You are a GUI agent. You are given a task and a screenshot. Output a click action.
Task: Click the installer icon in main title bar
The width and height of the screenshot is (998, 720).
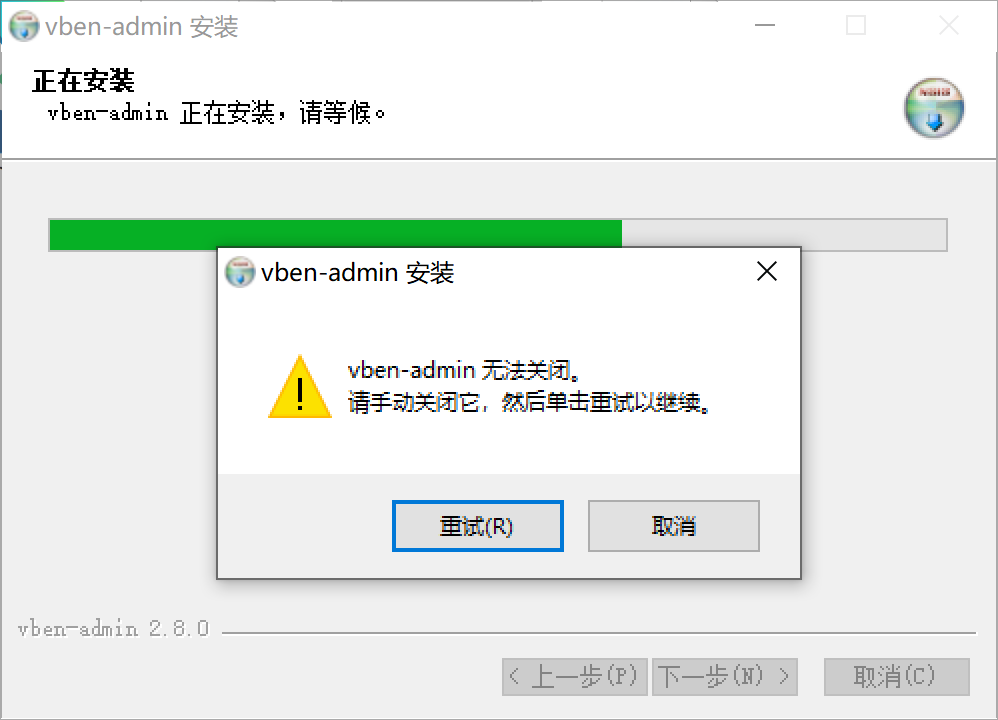[24, 26]
